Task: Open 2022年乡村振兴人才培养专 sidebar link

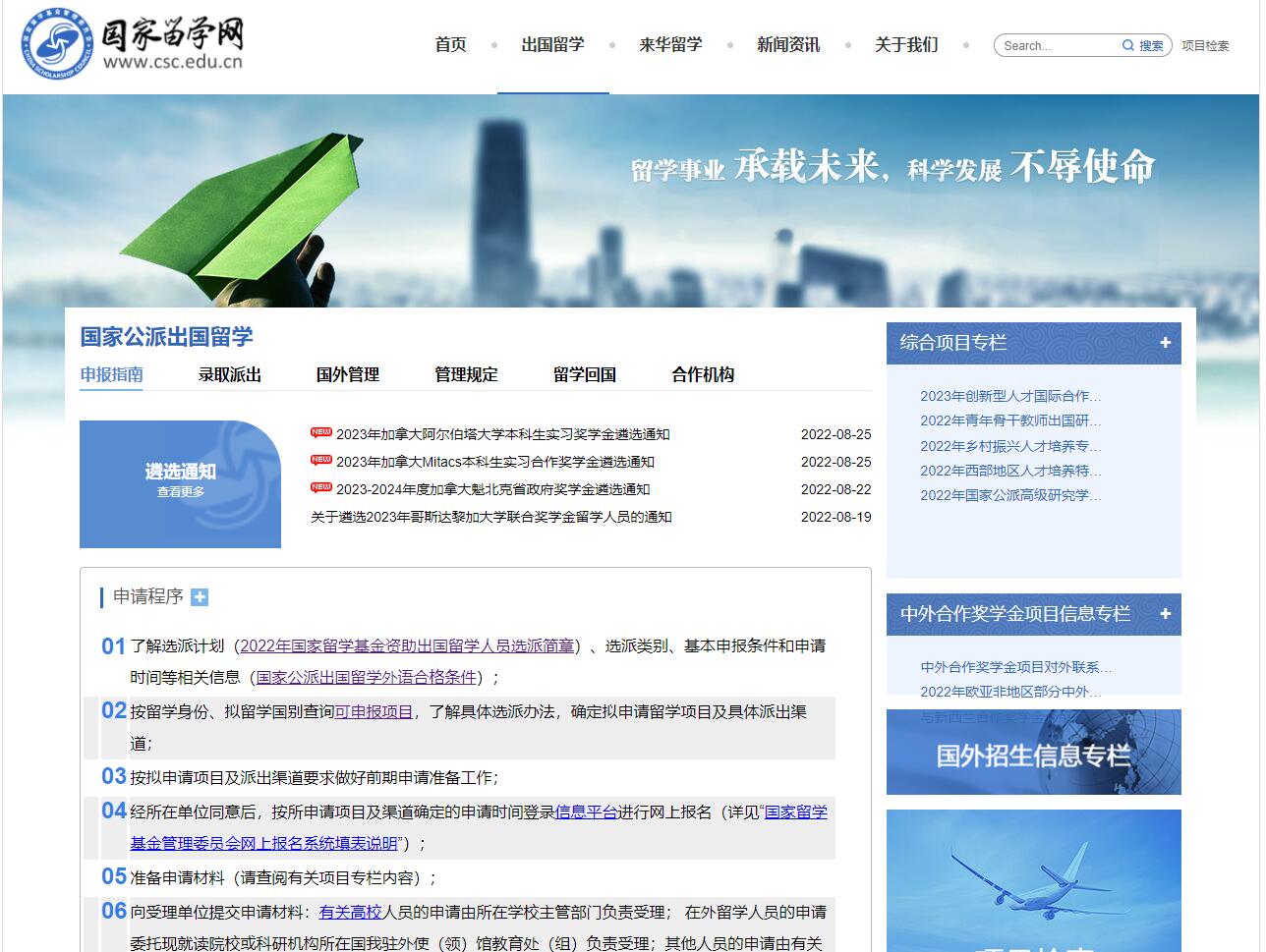Action: pyautogui.click(x=1010, y=446)
